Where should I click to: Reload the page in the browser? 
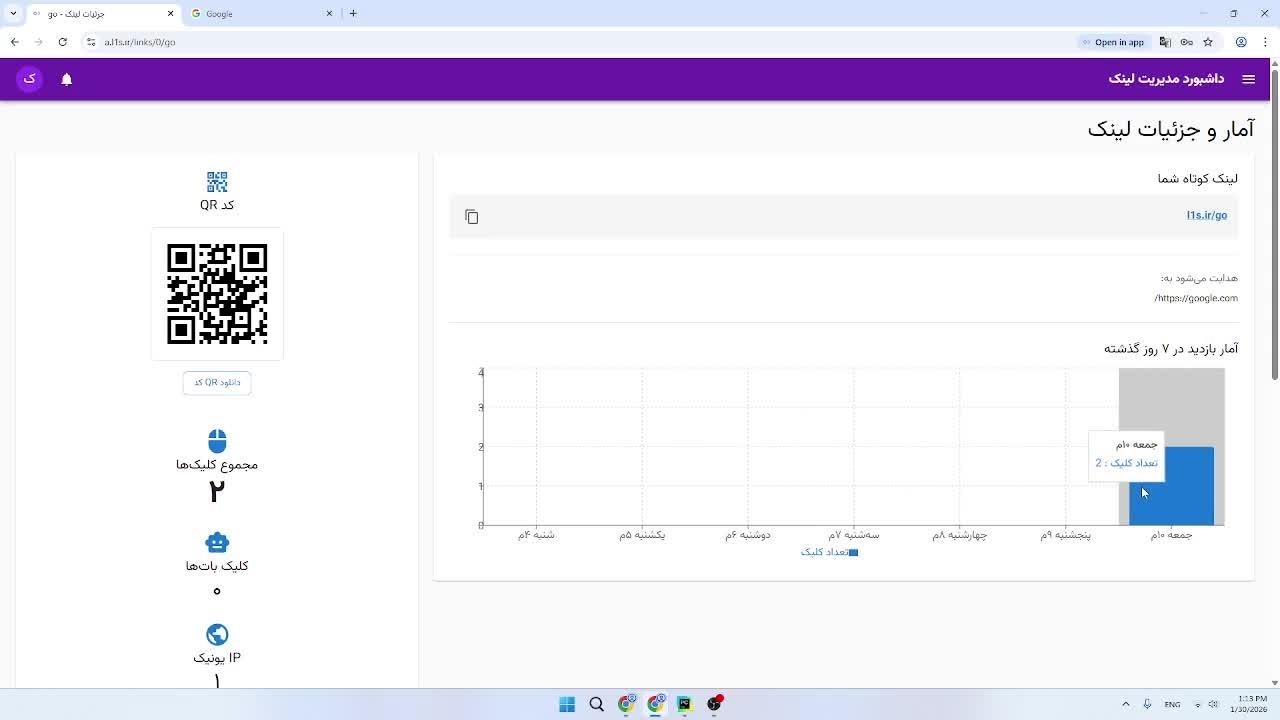pyautogui.click(x=62, y=42)
